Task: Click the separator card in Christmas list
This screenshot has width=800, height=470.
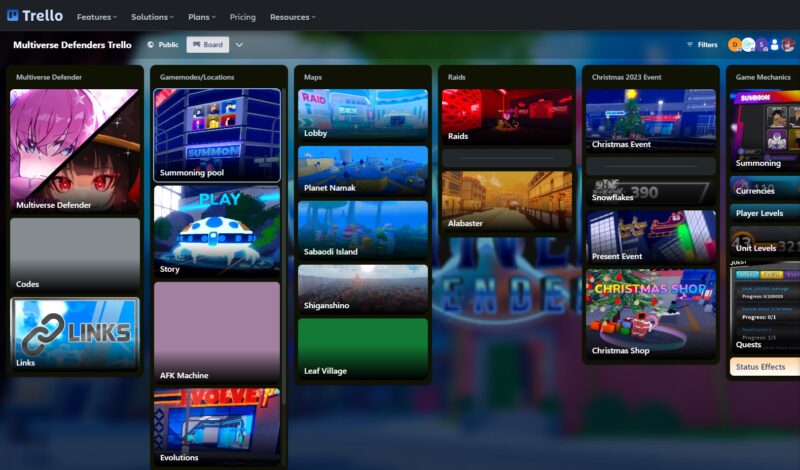Action: coord(651,166)
